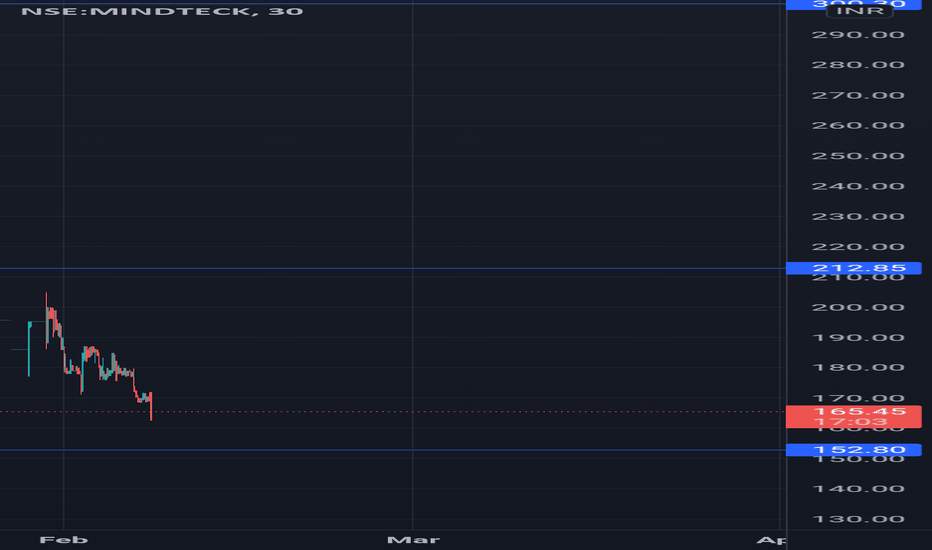Click the 240.00 price scale value
Screen dimensions: 932x550
pyautogui.click(x=858, y=186)
